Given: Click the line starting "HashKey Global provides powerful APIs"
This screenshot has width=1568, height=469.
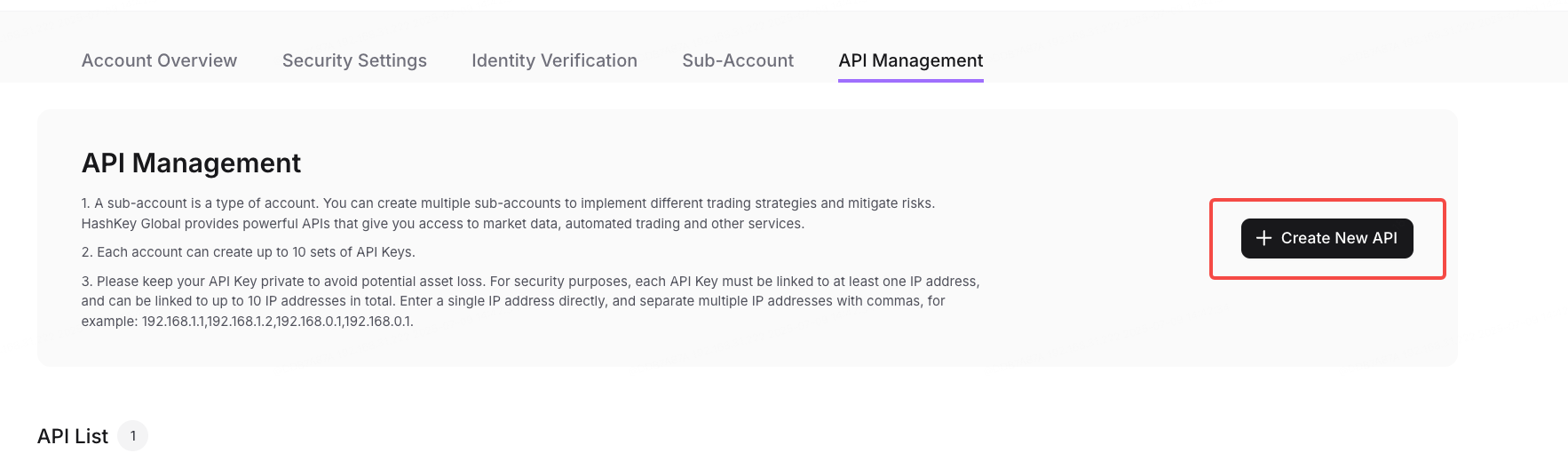Looking at the screenshot, I should [x=443, y=224].
